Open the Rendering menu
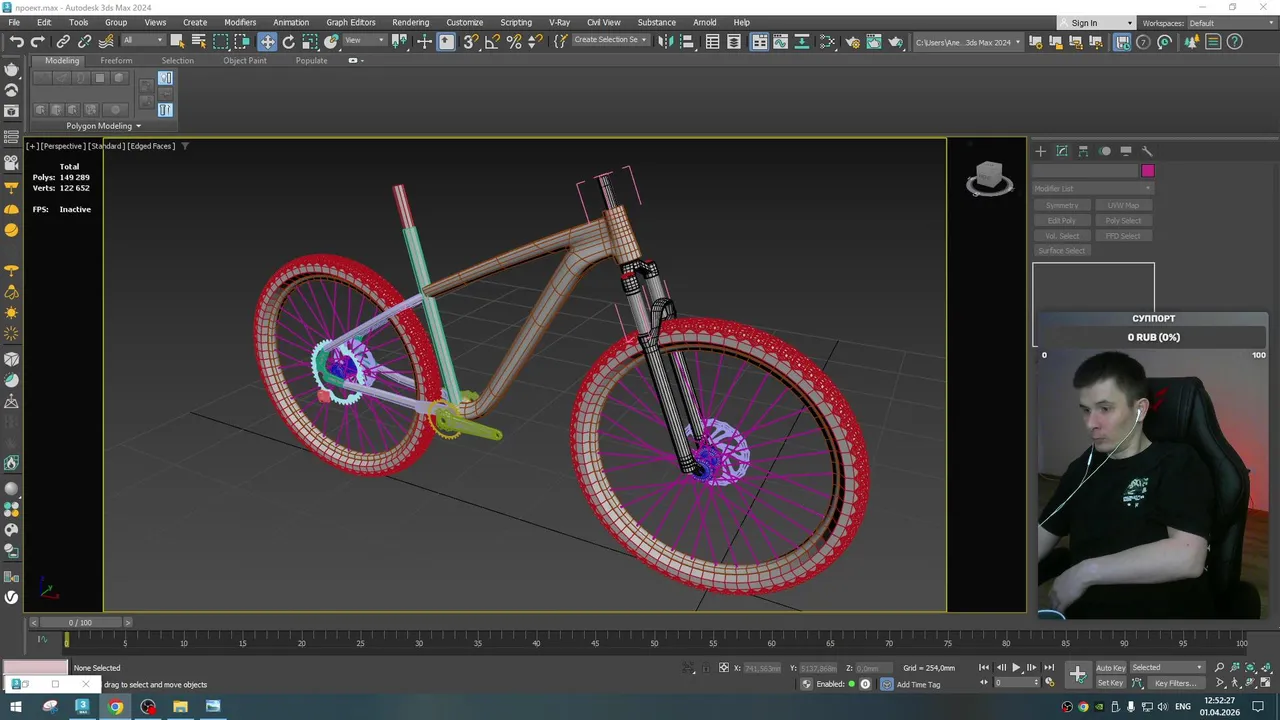 (x=411, y=22)
